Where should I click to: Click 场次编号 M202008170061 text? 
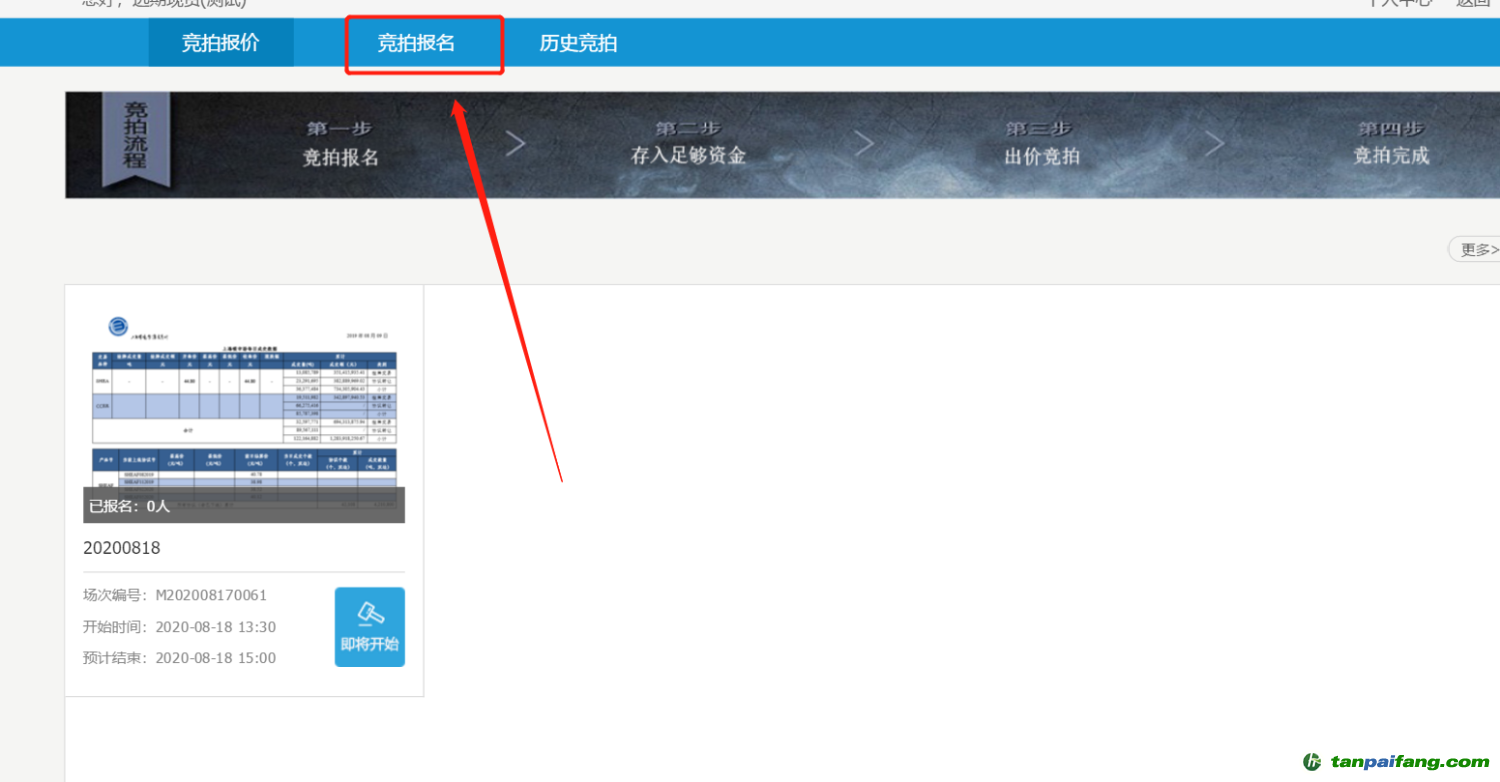click(x=175, y=595)
